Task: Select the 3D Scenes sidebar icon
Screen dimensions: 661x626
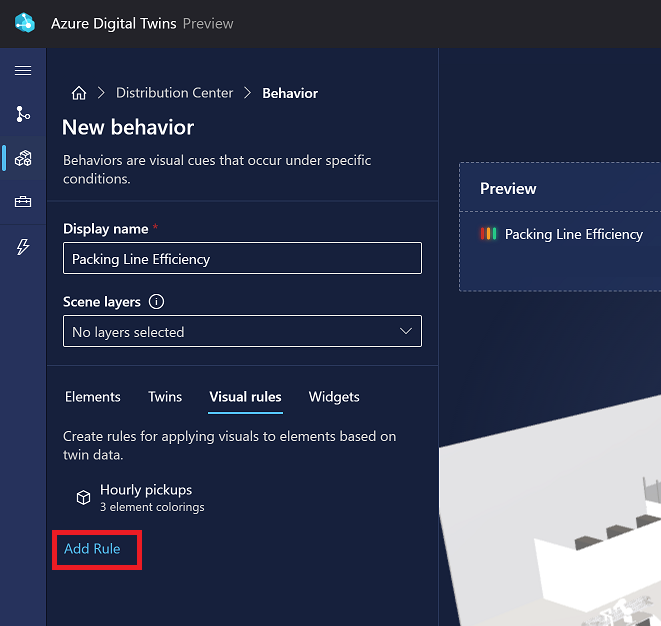Action: tap(23, 158)
